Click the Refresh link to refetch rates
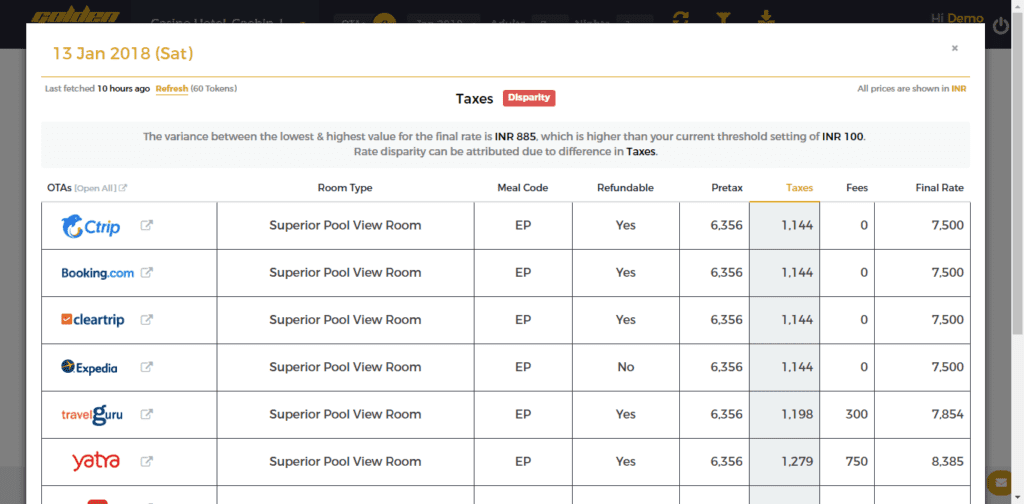Screen dimensions: 1024x504 coord(171,89)
